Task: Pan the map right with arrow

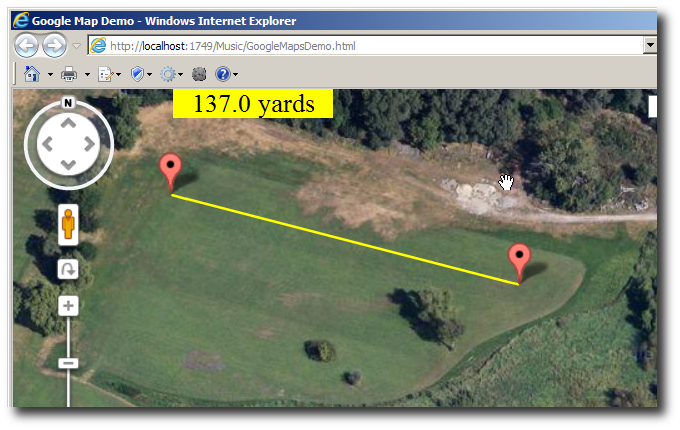Action: 89,144
